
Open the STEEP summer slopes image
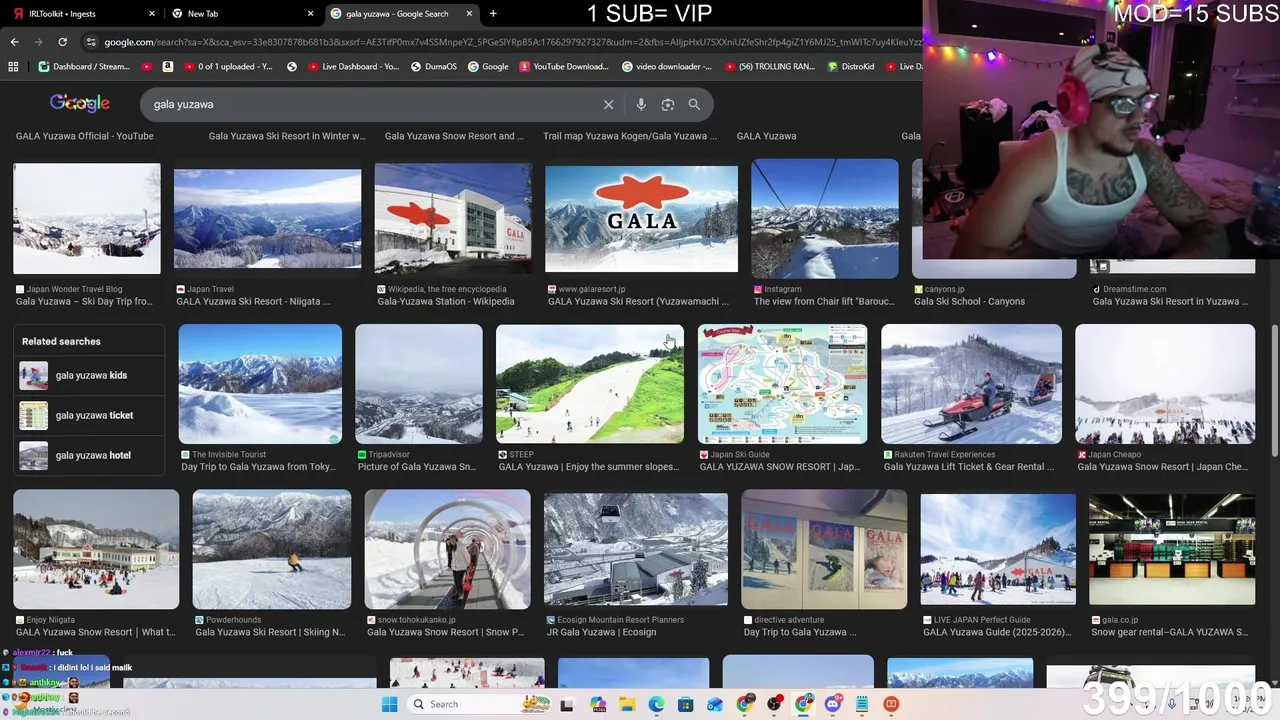(590, 383)
